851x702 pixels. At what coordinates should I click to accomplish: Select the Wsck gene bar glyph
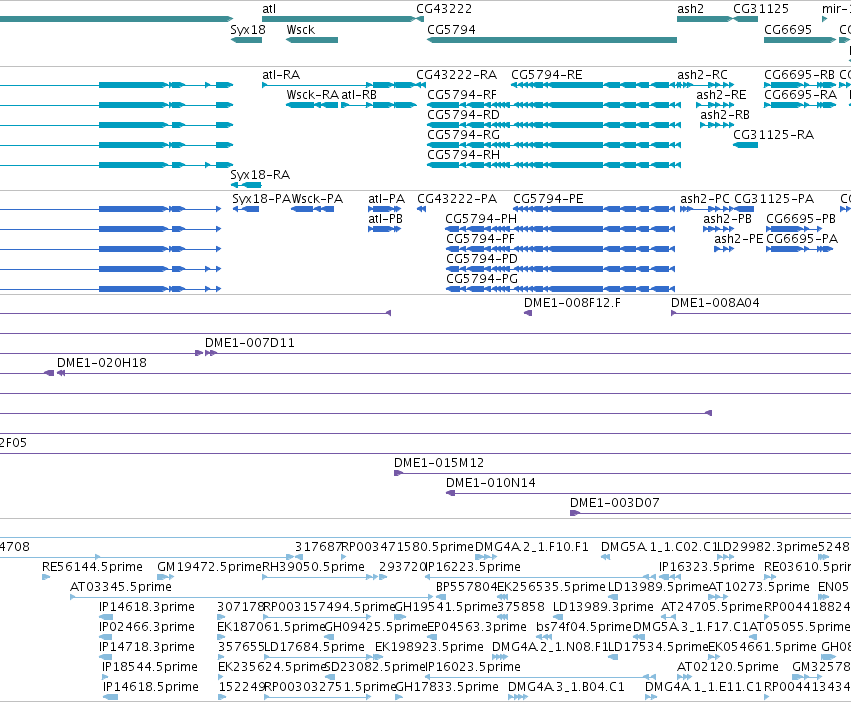[312, 40]
